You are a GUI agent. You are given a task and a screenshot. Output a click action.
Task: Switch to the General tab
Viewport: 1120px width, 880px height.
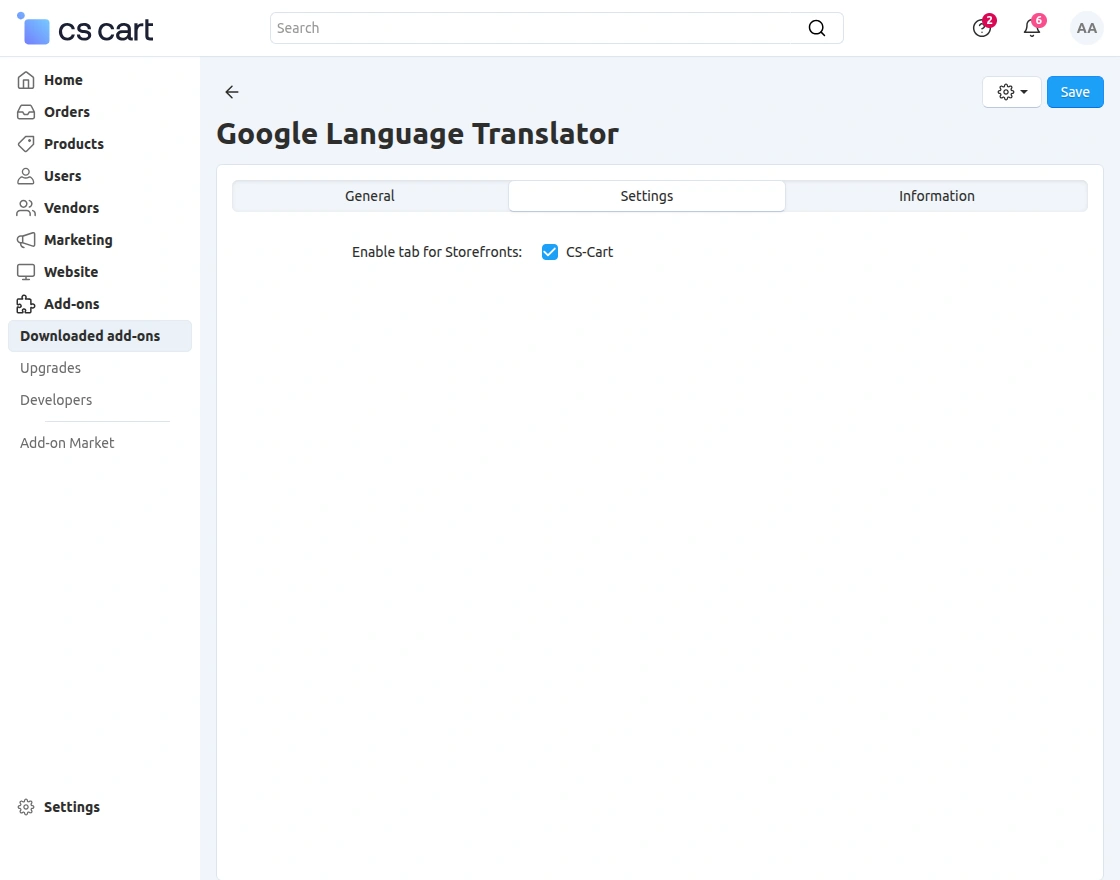[x=370, y=196]
